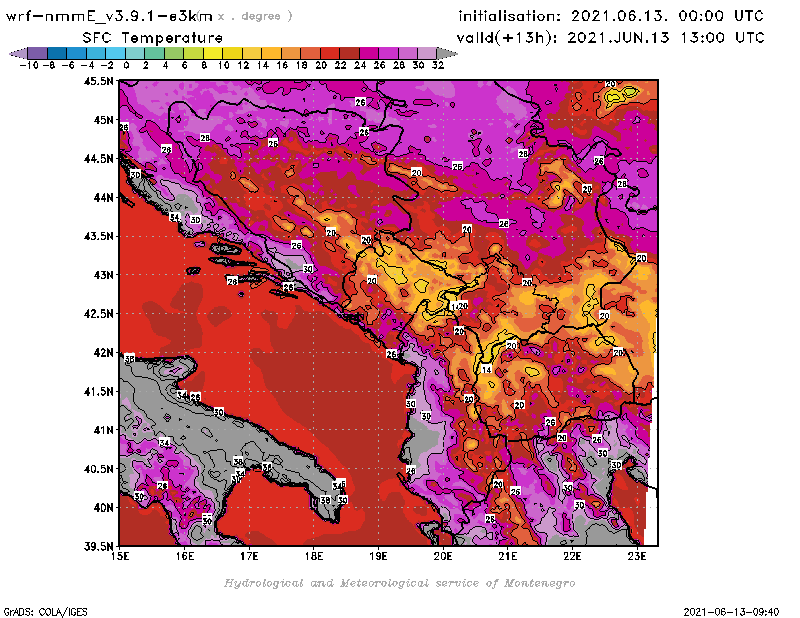The height and width of the screenshot is (618, 800).
Task: Click the red 20 to 22 legend swatch
Action: (330, 54)
